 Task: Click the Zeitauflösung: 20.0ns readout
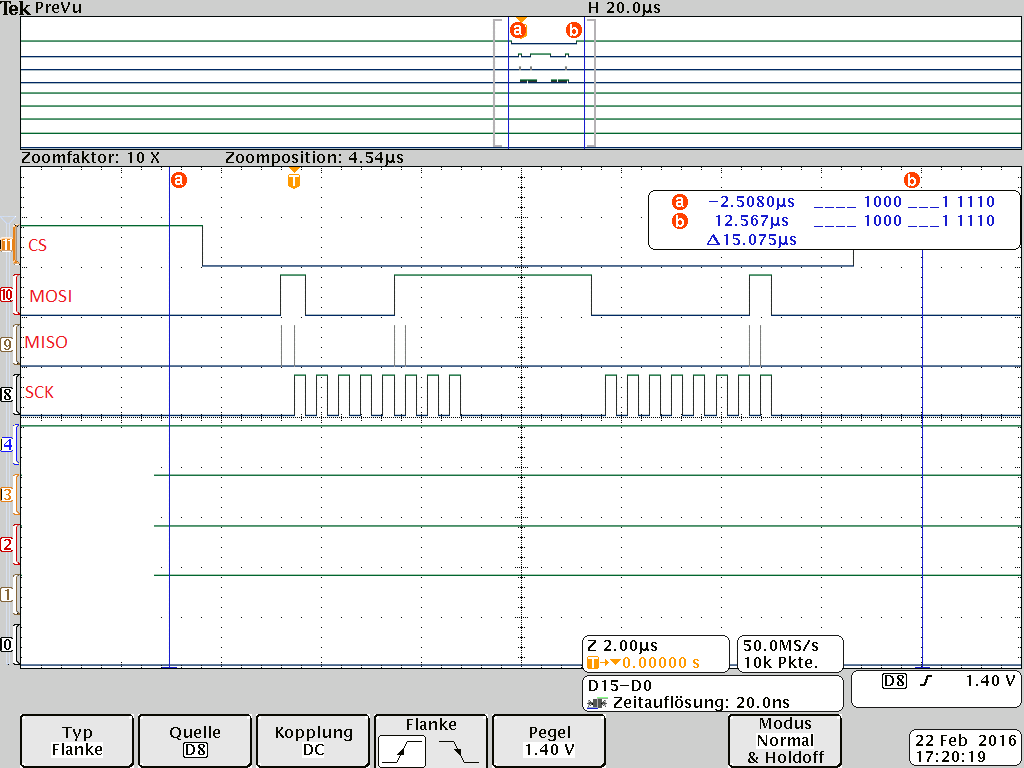point(701,703)
